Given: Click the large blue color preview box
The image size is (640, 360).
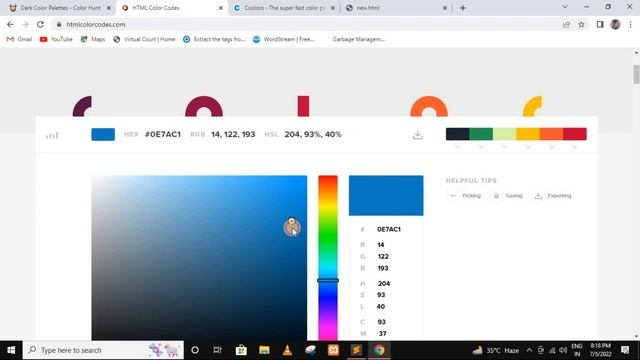Looking at the screenshot, I should click(386, 196).
